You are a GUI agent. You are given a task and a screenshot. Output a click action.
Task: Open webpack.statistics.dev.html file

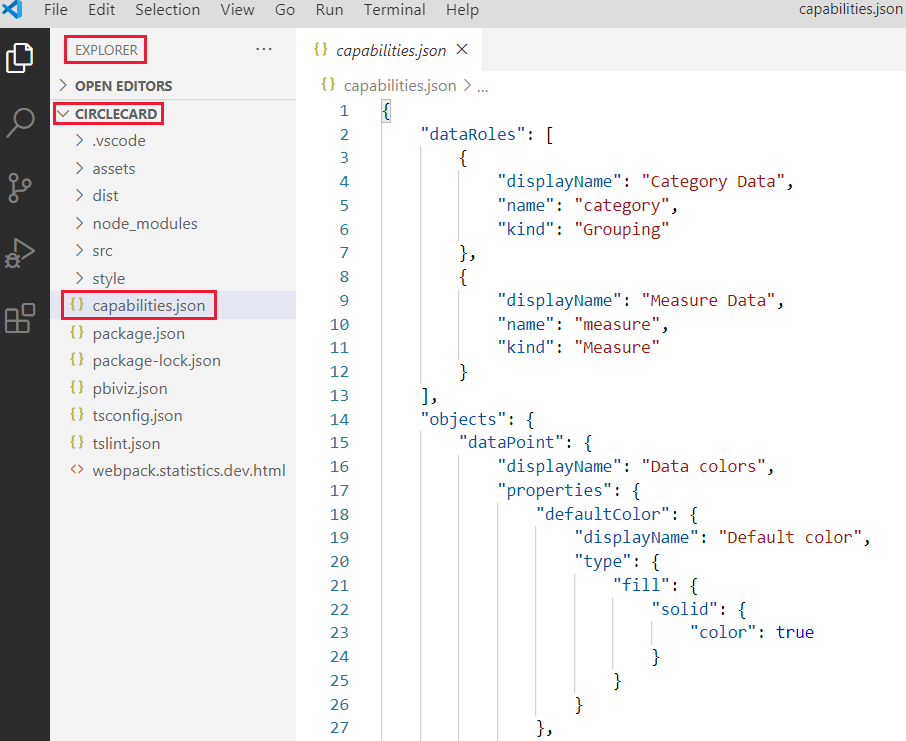click(188, 470)
